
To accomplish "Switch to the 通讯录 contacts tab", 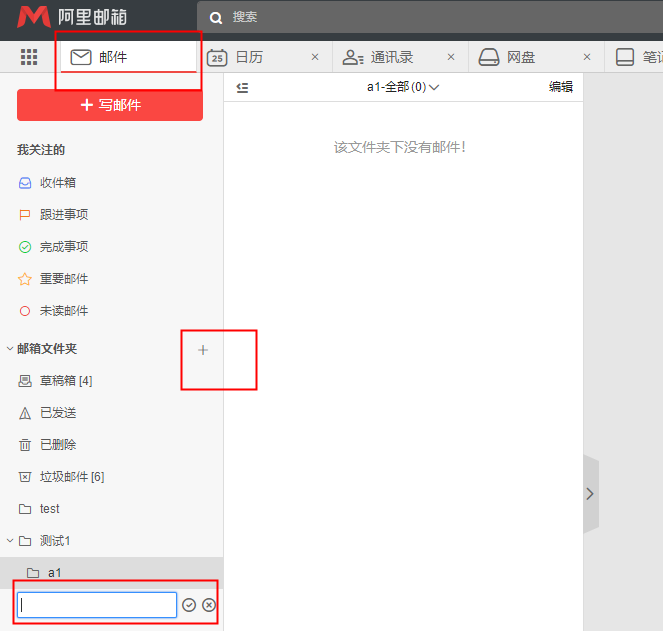I will 391,57.
